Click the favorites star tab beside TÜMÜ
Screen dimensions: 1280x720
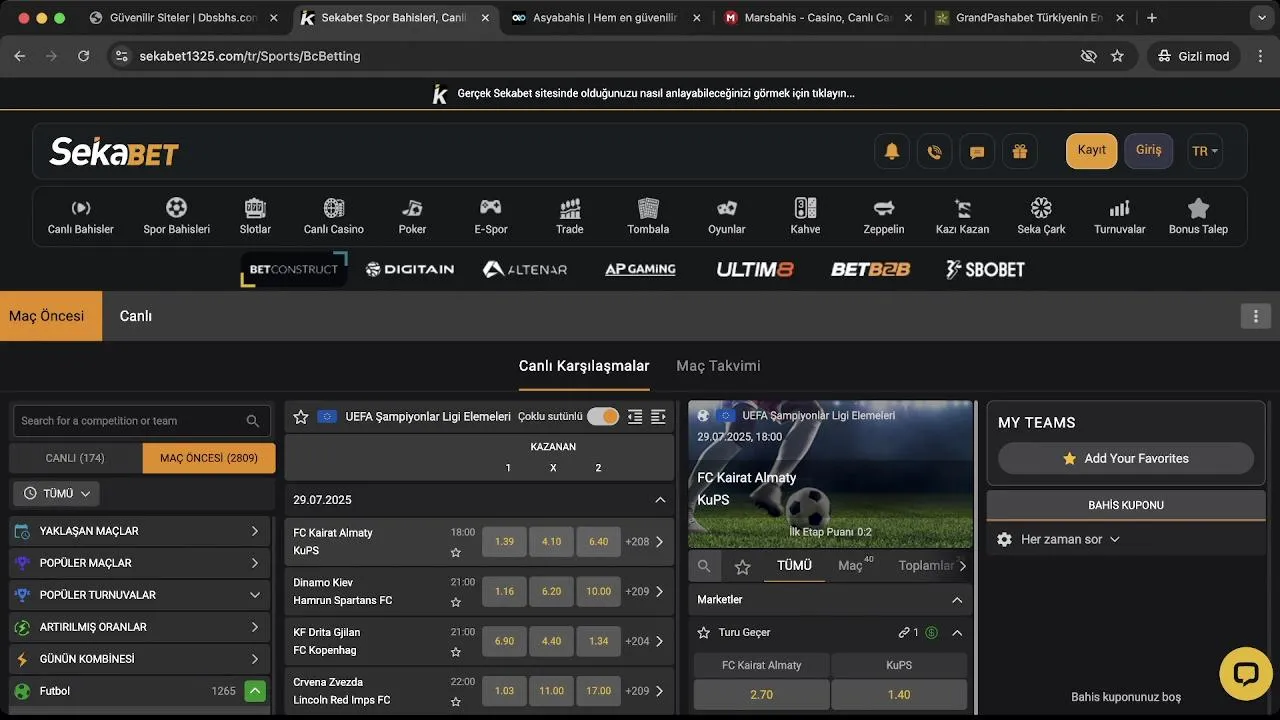[742, 566]
